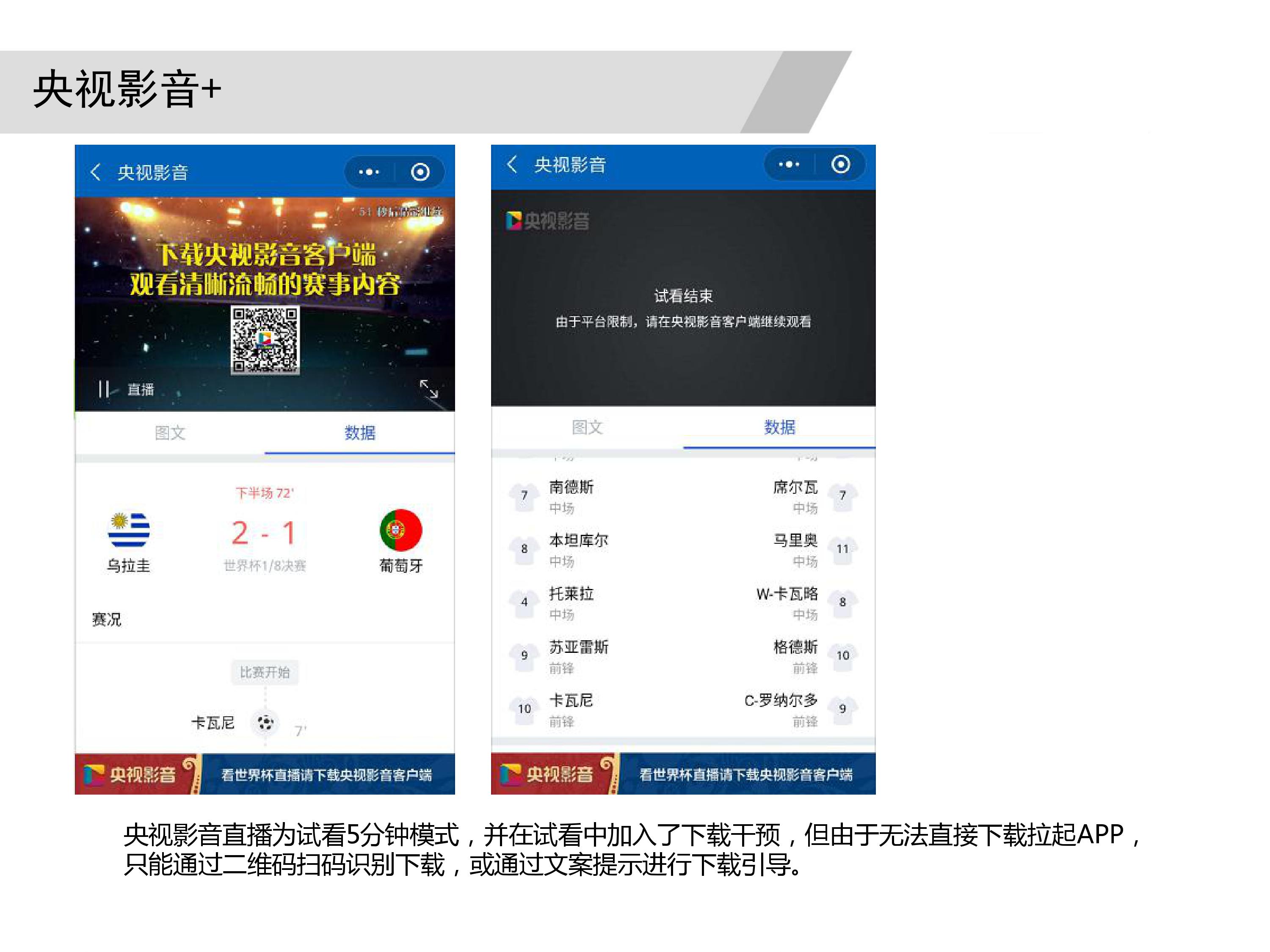This screenshot has width=1270, height=952.
Task: Open more options menu in left phone
Action: click(369, 172)
